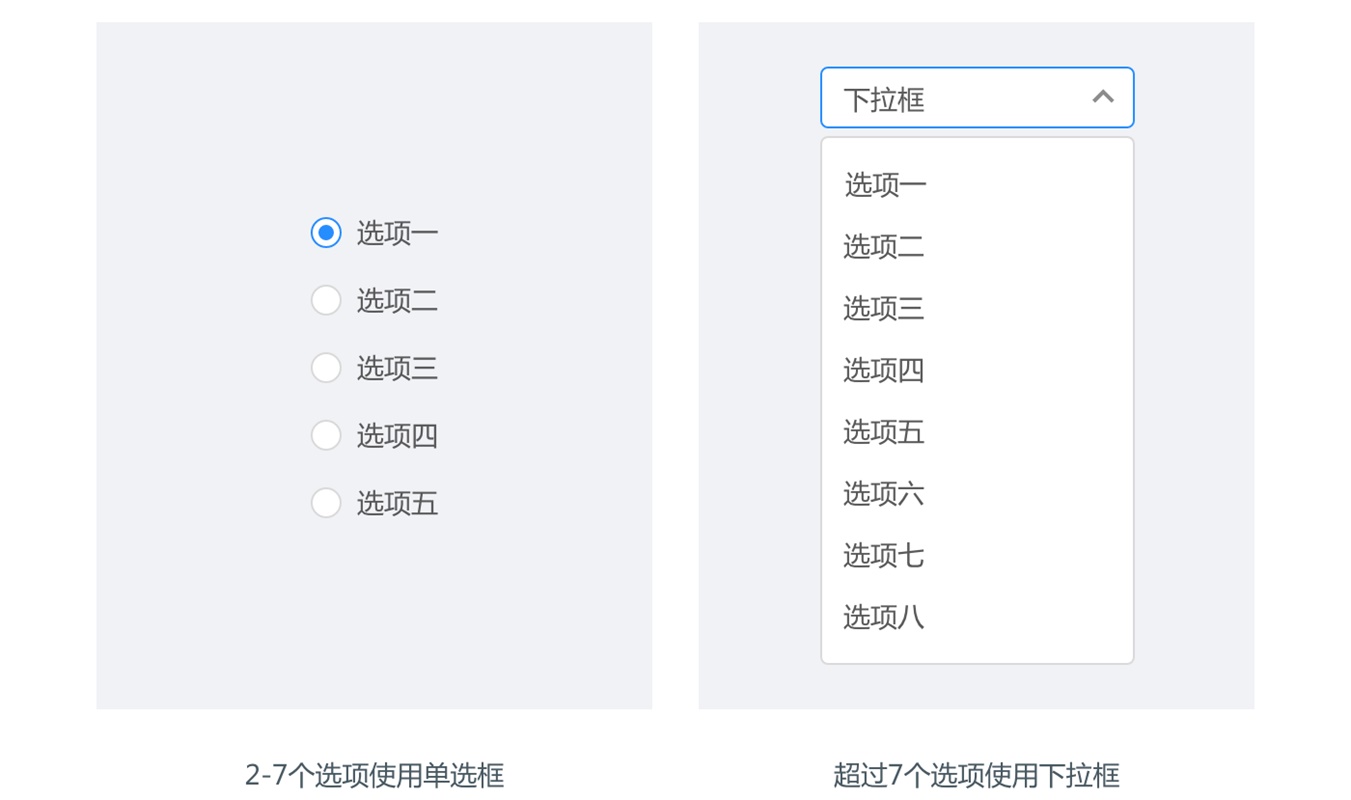
Task: Choose 选项一 from dropdown list
Action: coord(977,185)
